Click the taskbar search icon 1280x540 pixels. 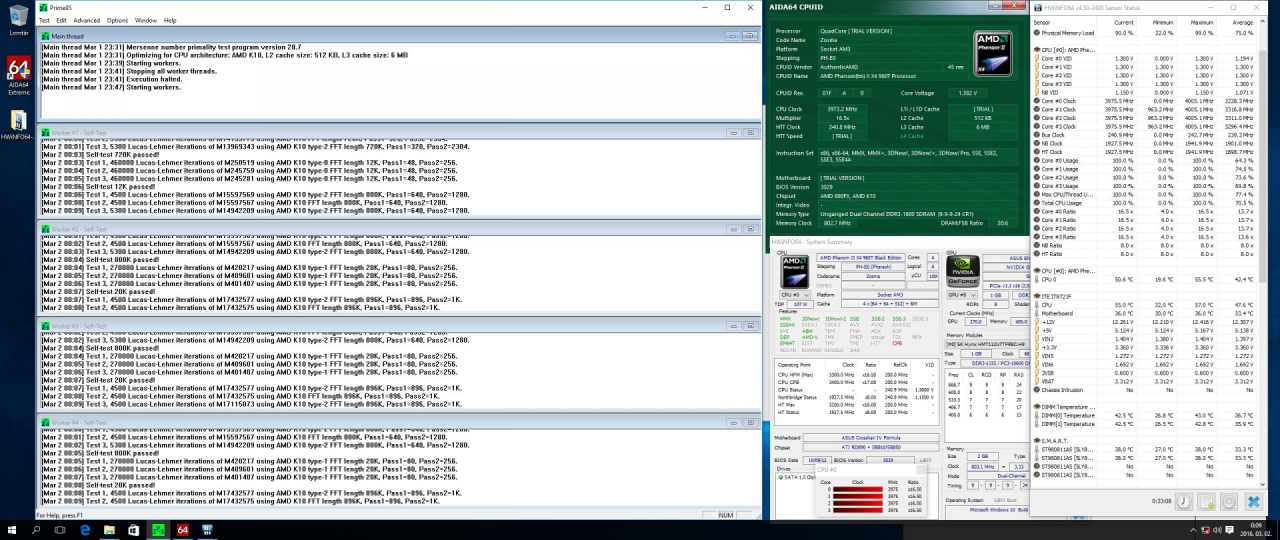(x=36, y=530)
